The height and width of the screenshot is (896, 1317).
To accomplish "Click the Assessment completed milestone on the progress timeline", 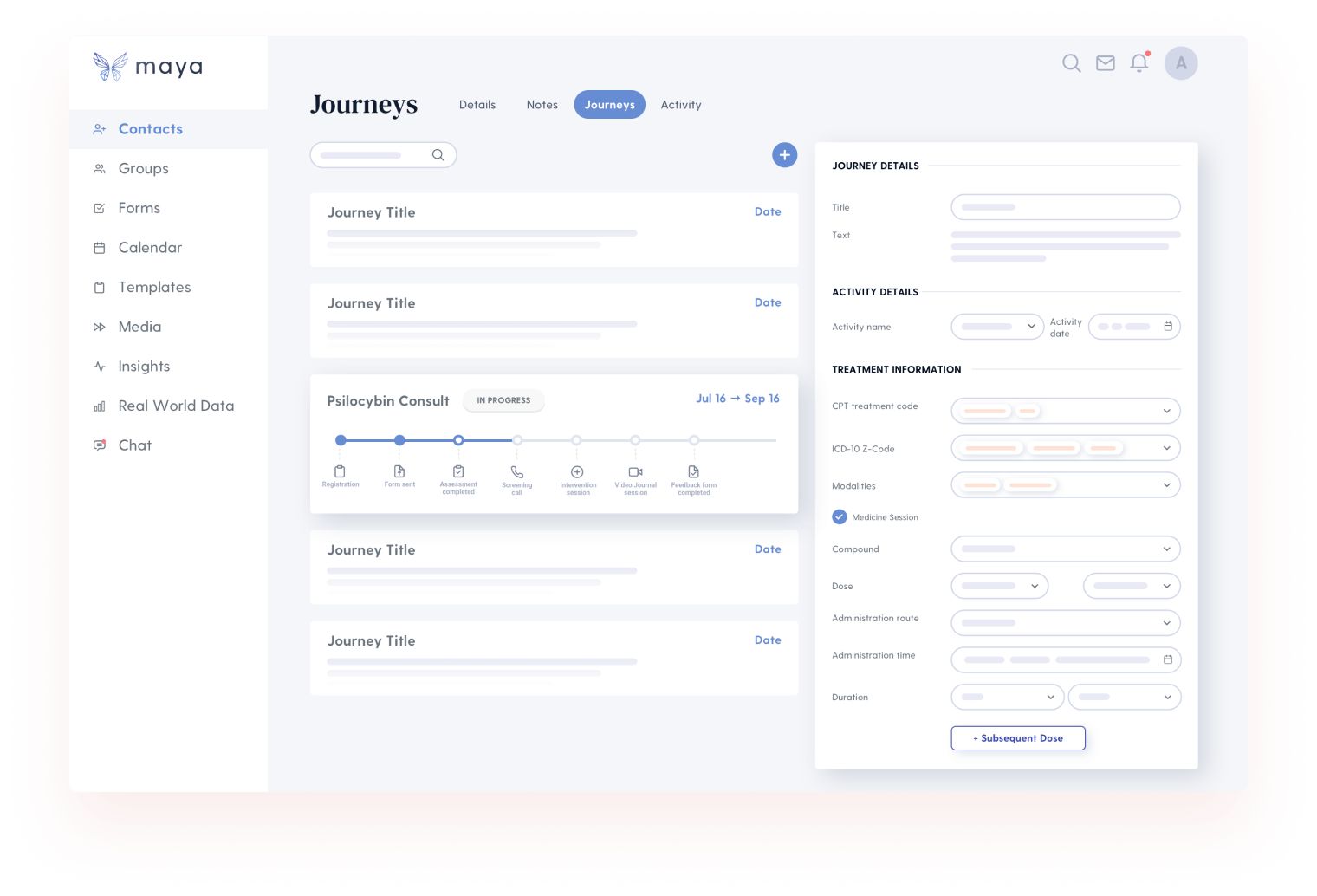I will point(458,440).
